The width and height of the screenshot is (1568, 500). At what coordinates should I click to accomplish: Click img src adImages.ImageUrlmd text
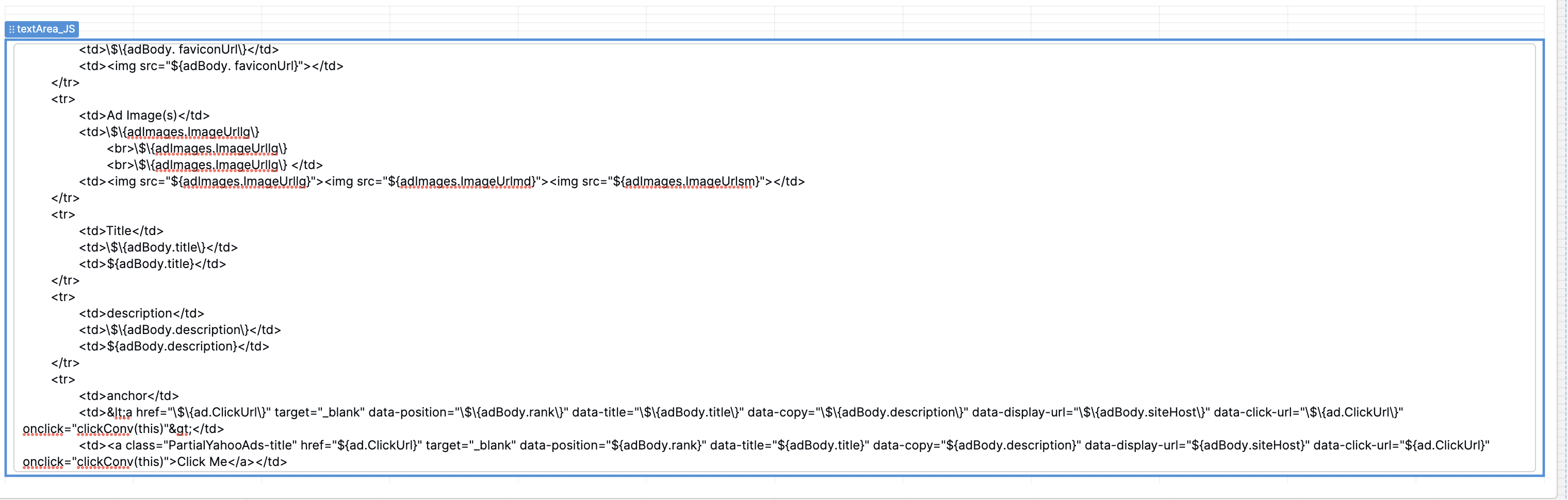coord(436,181)
